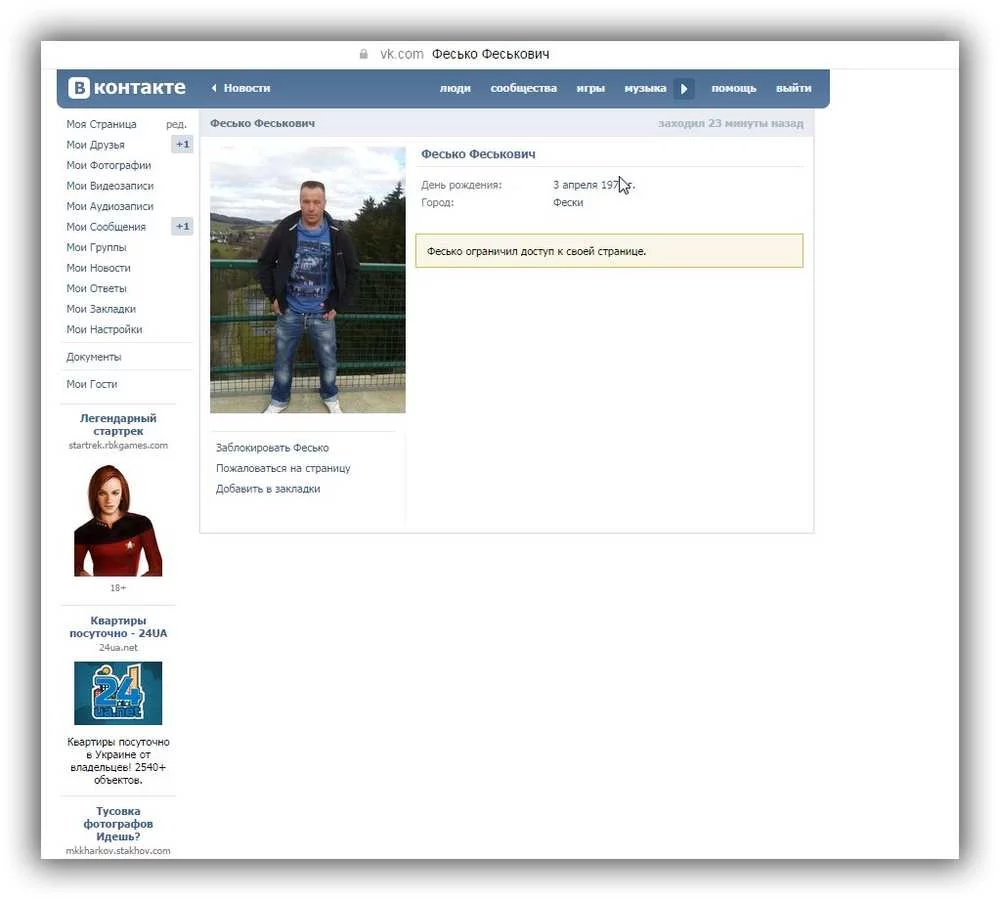Screen dimensions: 1000x900
Task: Click the ad title Легендарный стартрек
Action: click(118, 425)
